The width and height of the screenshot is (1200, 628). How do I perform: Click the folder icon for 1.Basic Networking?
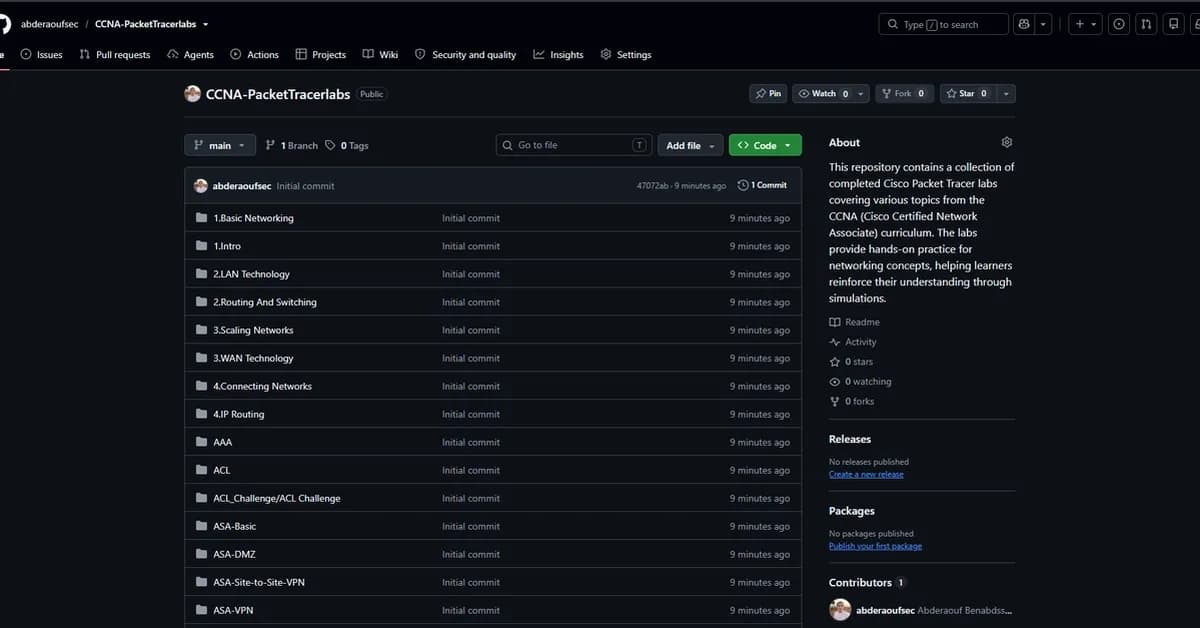(x=201, y=218)
